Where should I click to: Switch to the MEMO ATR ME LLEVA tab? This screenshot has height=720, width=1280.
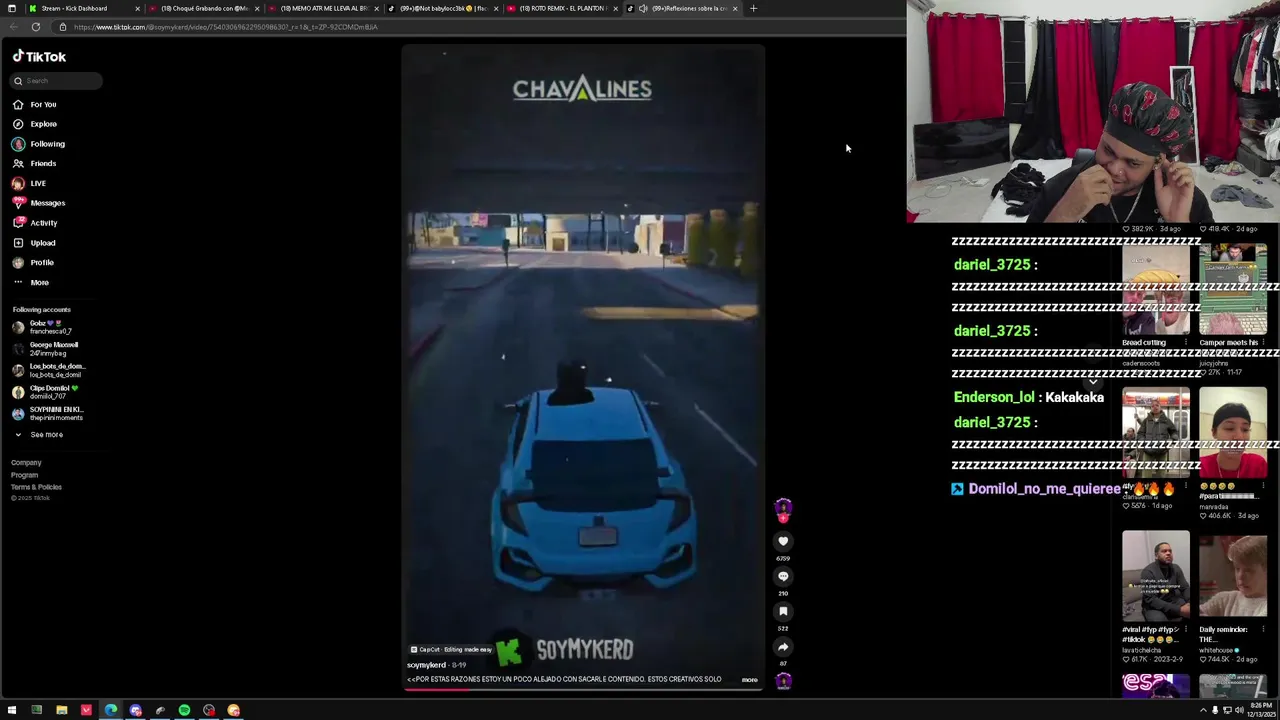[322, 8]
